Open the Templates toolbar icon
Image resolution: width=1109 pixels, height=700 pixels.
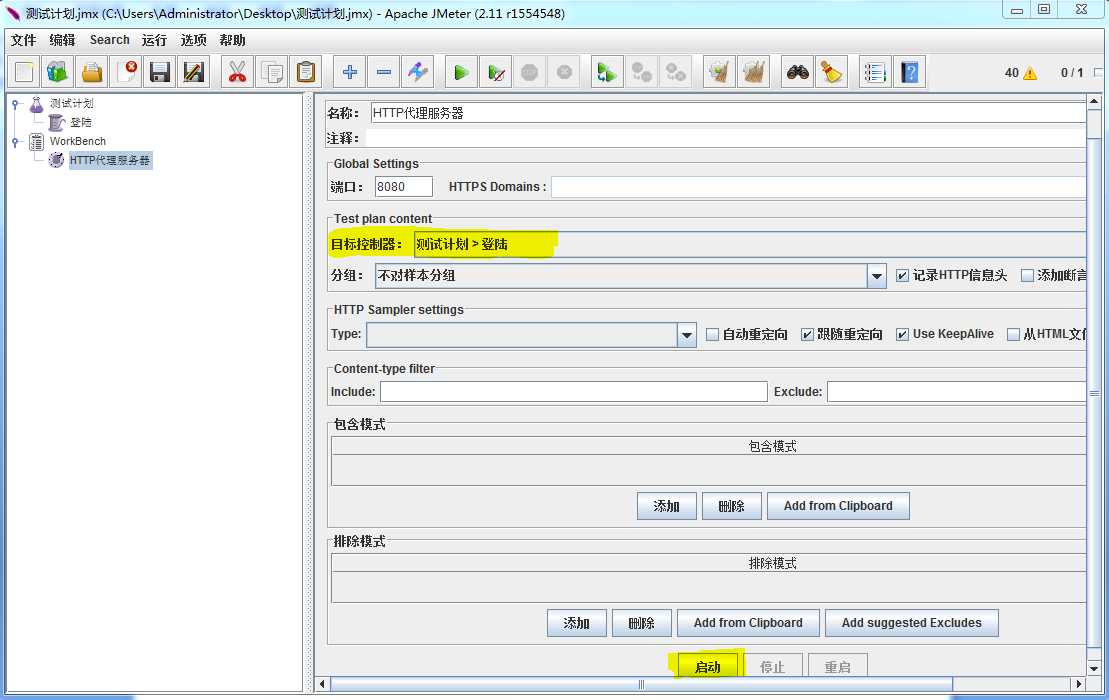click(57, 72)
